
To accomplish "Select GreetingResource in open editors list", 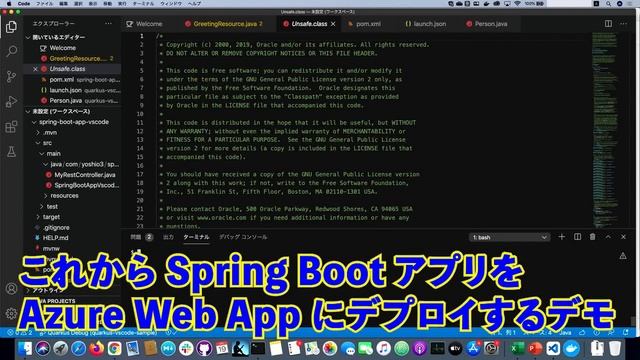I will tap(77, 58).
